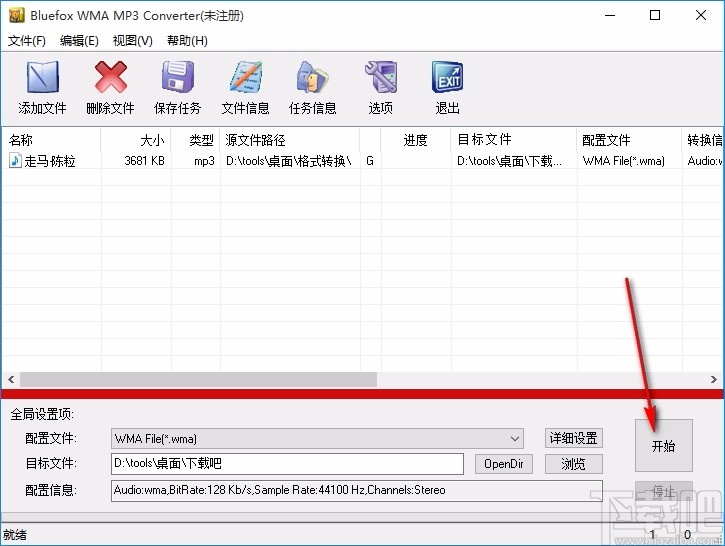Click the 目标文件 column header
725x546 pixels.
coord(514,140)
